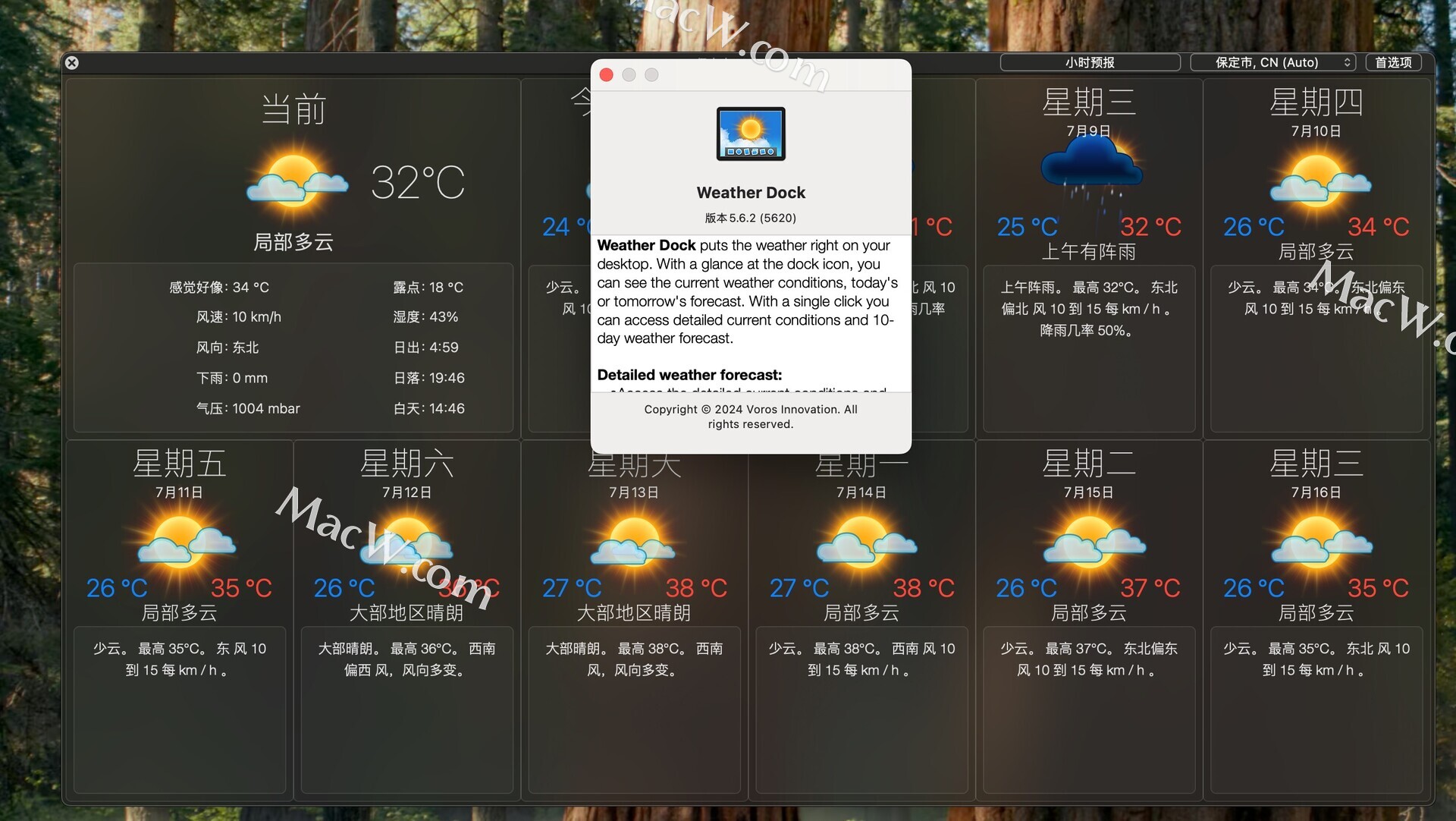
Task: Click 风速: 10 km/h row
Action: (x=238, y=316)
